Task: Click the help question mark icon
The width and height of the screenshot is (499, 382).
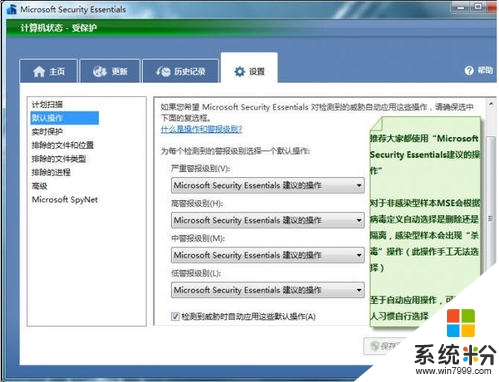Action: pos(469,70)
